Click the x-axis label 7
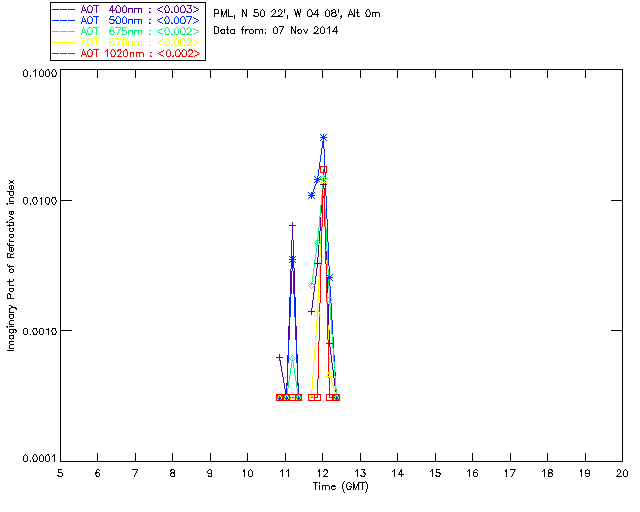Viewport: 640px width, 512px height. [135, 473]
